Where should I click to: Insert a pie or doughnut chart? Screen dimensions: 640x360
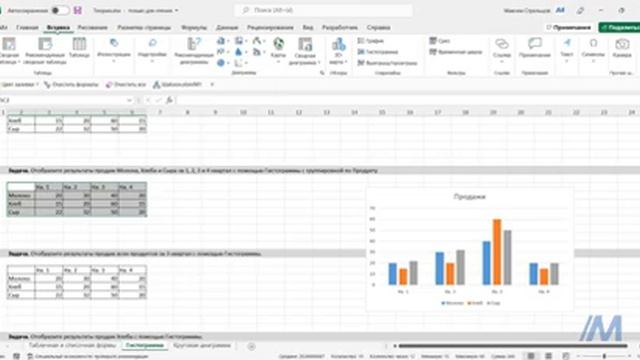(222, 63)
